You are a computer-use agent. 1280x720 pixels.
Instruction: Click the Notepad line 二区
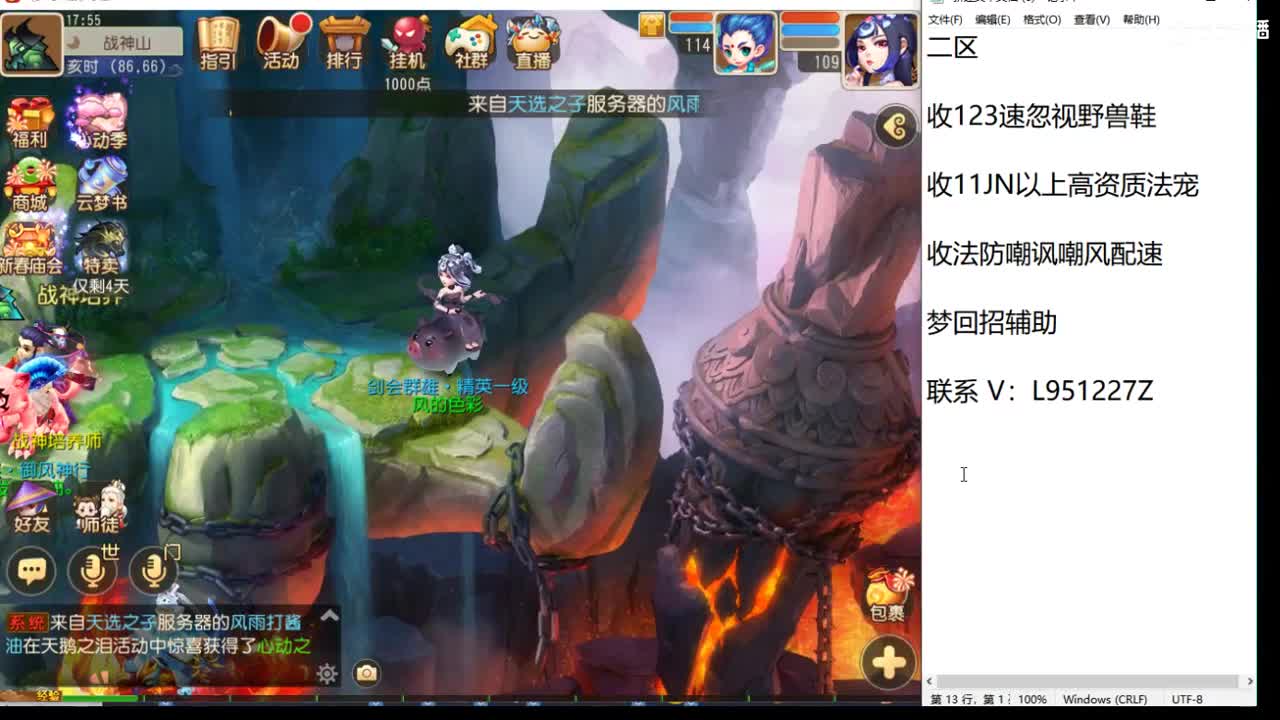(x=952, y=47)
